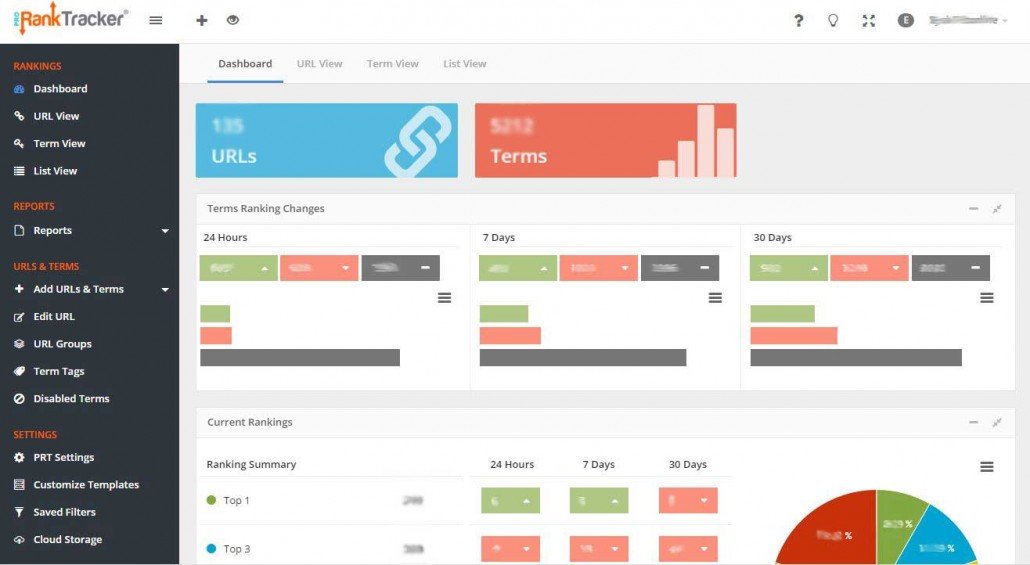The width and height of the screenshot is (1030, 565).
Task: Click gray unchanged button under 30 Days
Action: (951, 268)
